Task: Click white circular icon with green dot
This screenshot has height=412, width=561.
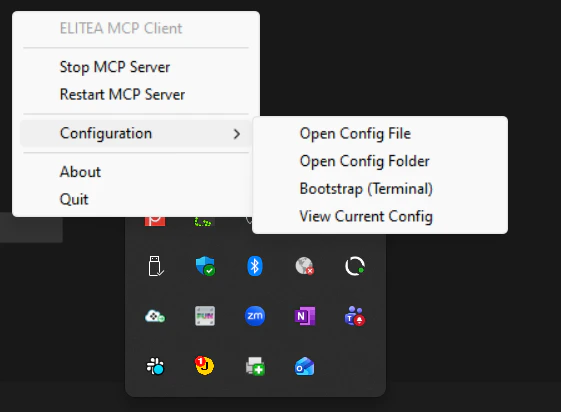Action: click(x=355, y=266)
